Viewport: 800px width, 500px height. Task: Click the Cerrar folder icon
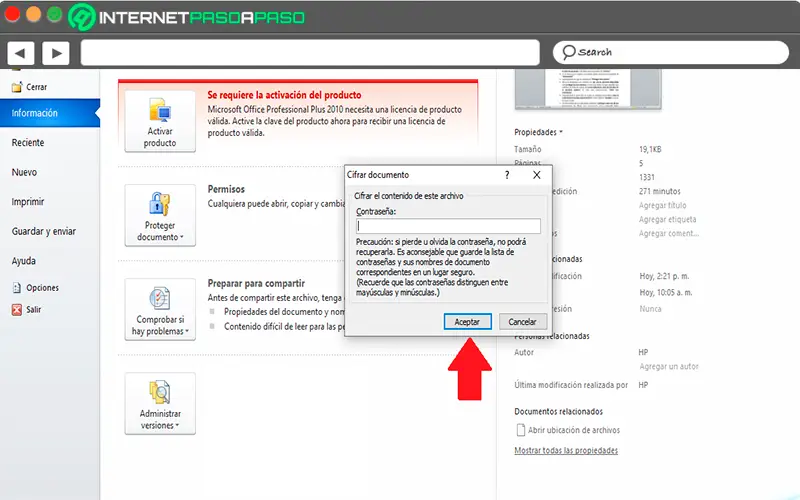pos(17,87)
